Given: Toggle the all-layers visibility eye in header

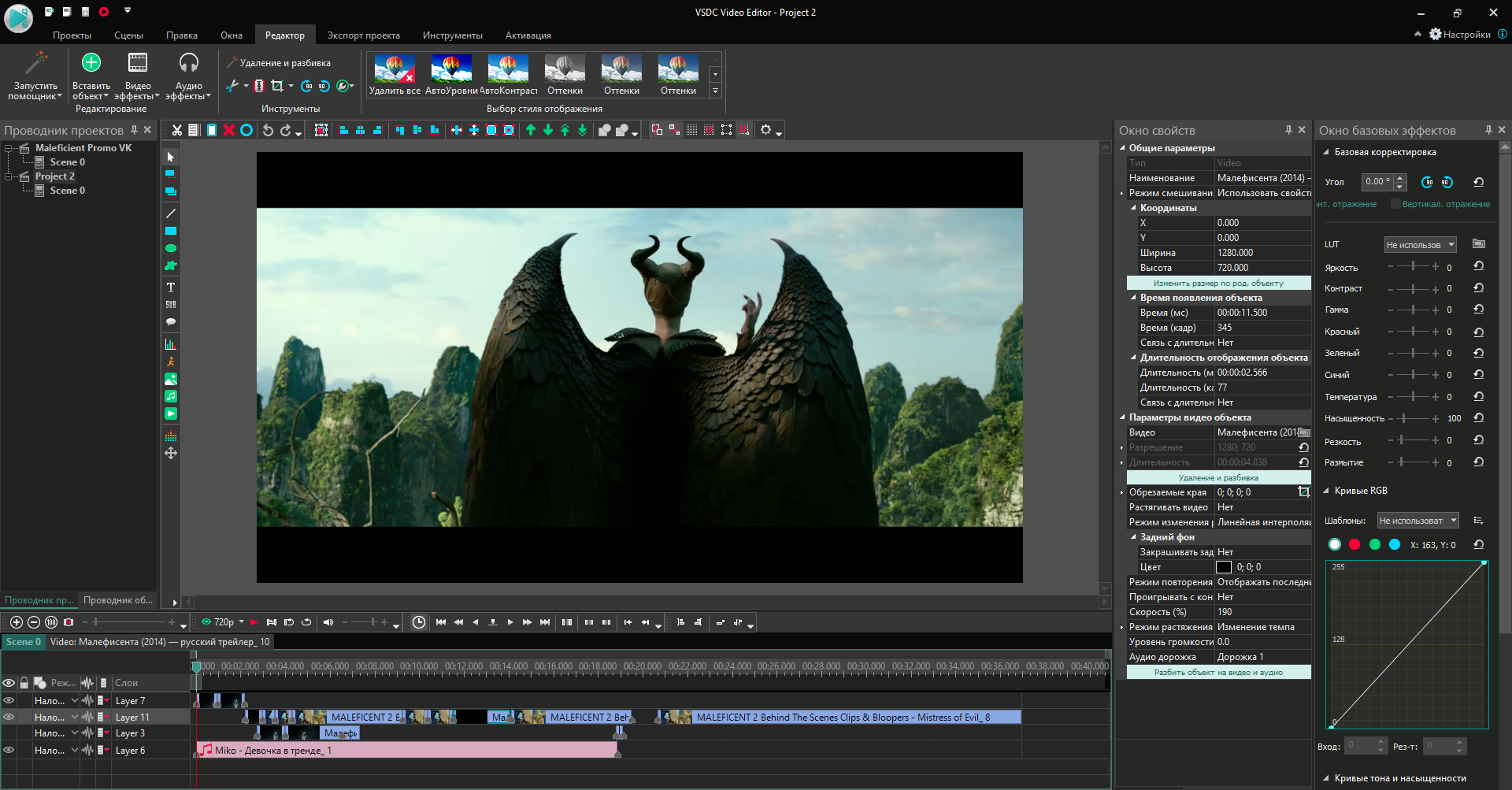Looking at the screenshot, I should point(9,683).
